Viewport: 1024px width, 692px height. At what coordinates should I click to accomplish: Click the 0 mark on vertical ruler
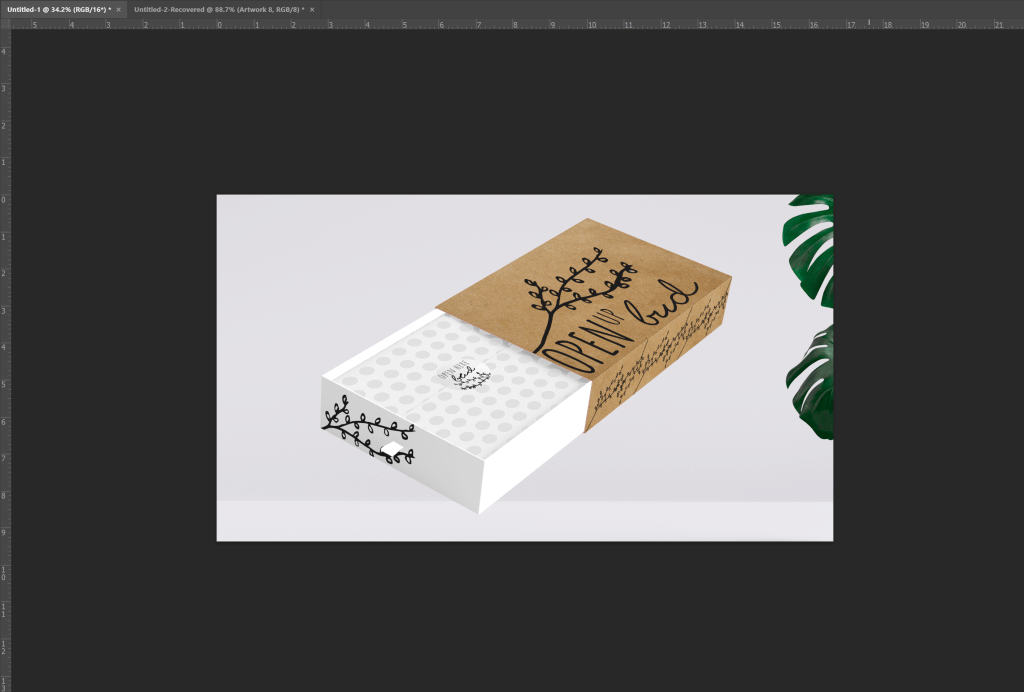point(5,200)
